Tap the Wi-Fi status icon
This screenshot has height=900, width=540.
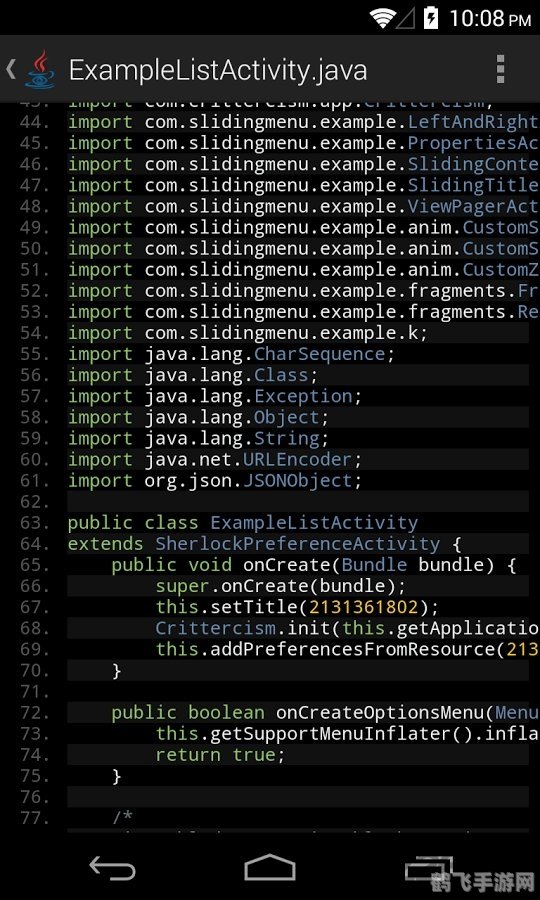point(382,18)
